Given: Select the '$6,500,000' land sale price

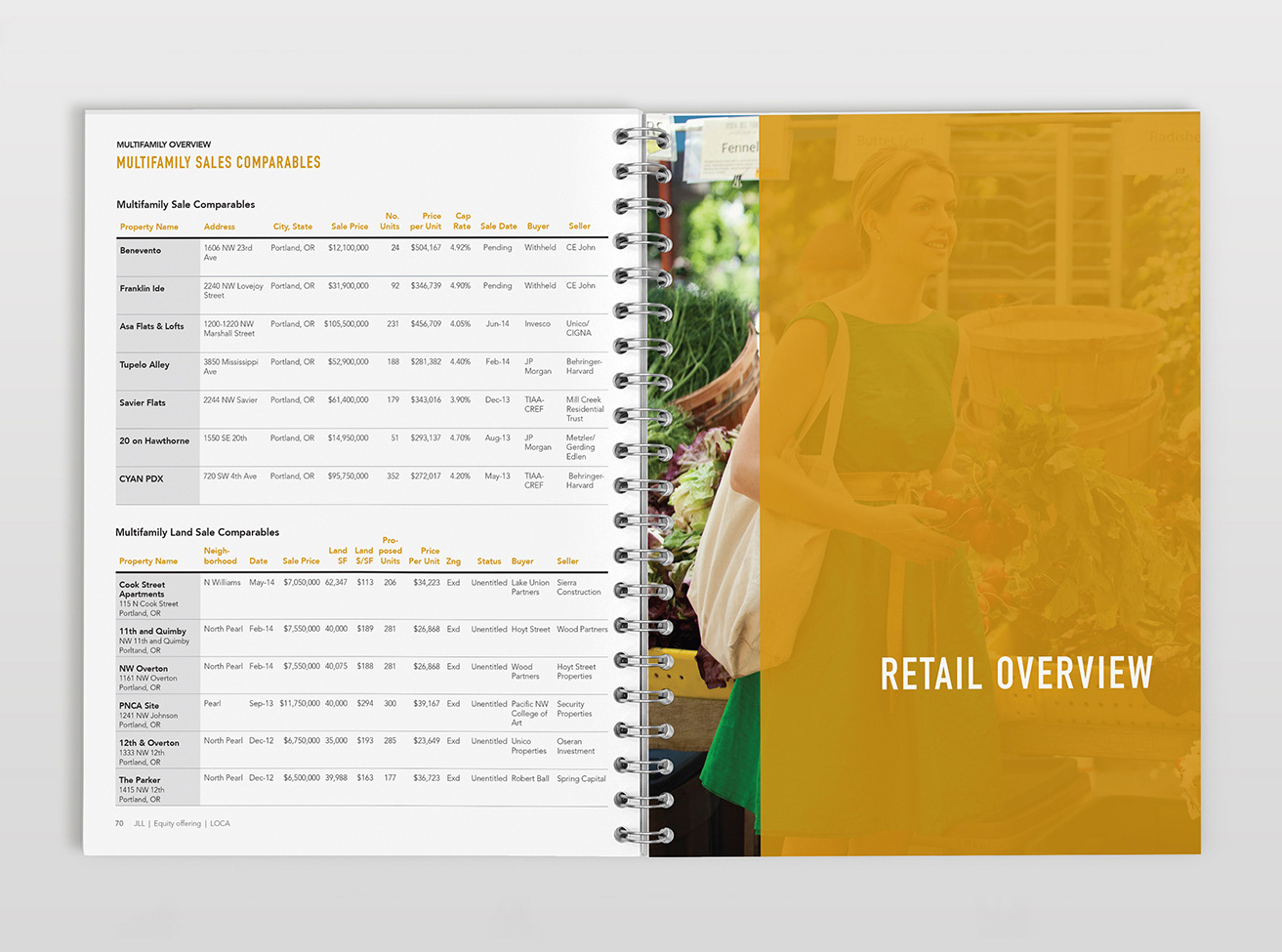Looking at the screenshot, I should [x=302, y=778].
